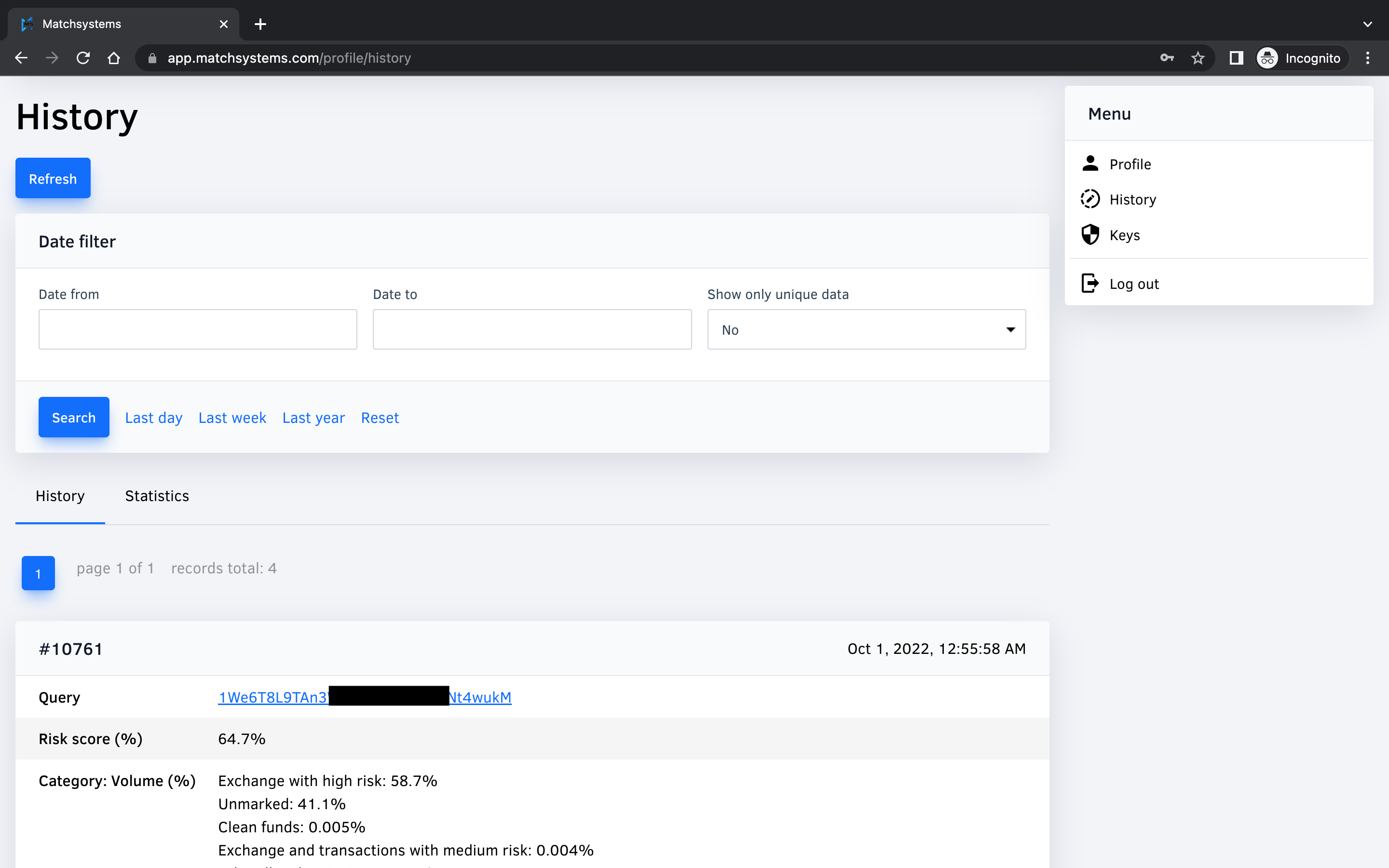Viewport: 1389px width, 868px height.
Task: Reload the page with the refresh icon
Action: click(x=83, y=57)
